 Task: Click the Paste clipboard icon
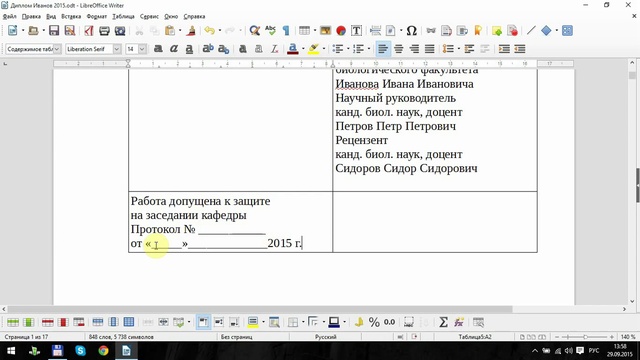tap(170, 31)
